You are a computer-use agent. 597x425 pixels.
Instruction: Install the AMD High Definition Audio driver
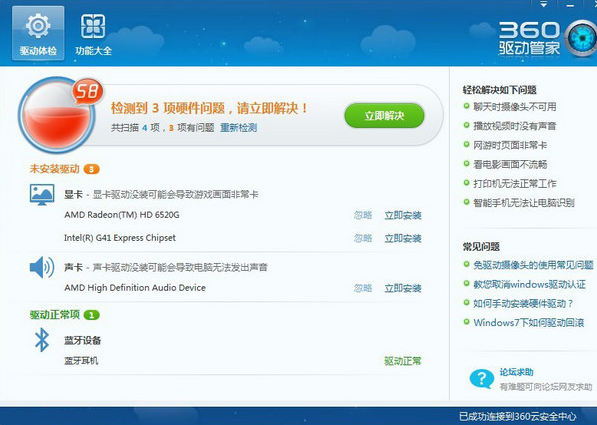(x=403, y=288)
